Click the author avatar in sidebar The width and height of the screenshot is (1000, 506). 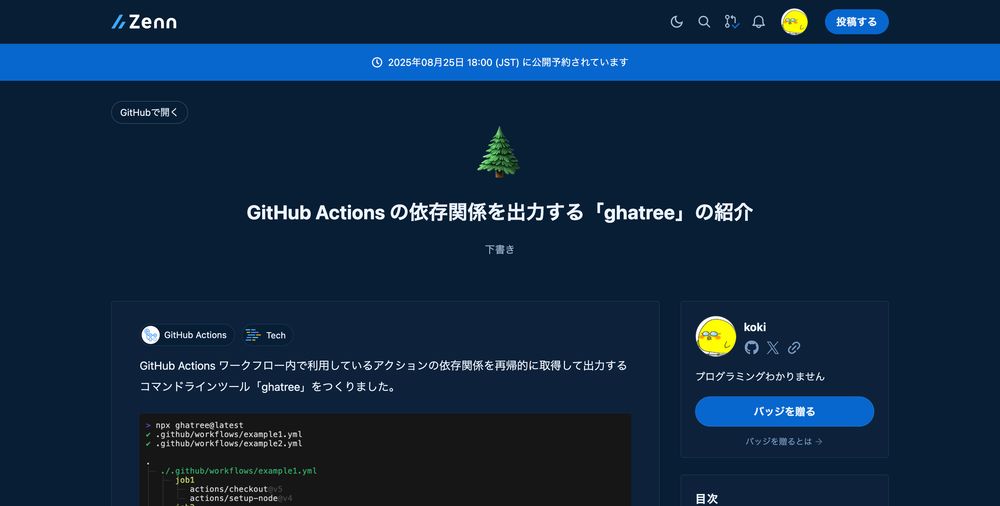tap(716, 336)
